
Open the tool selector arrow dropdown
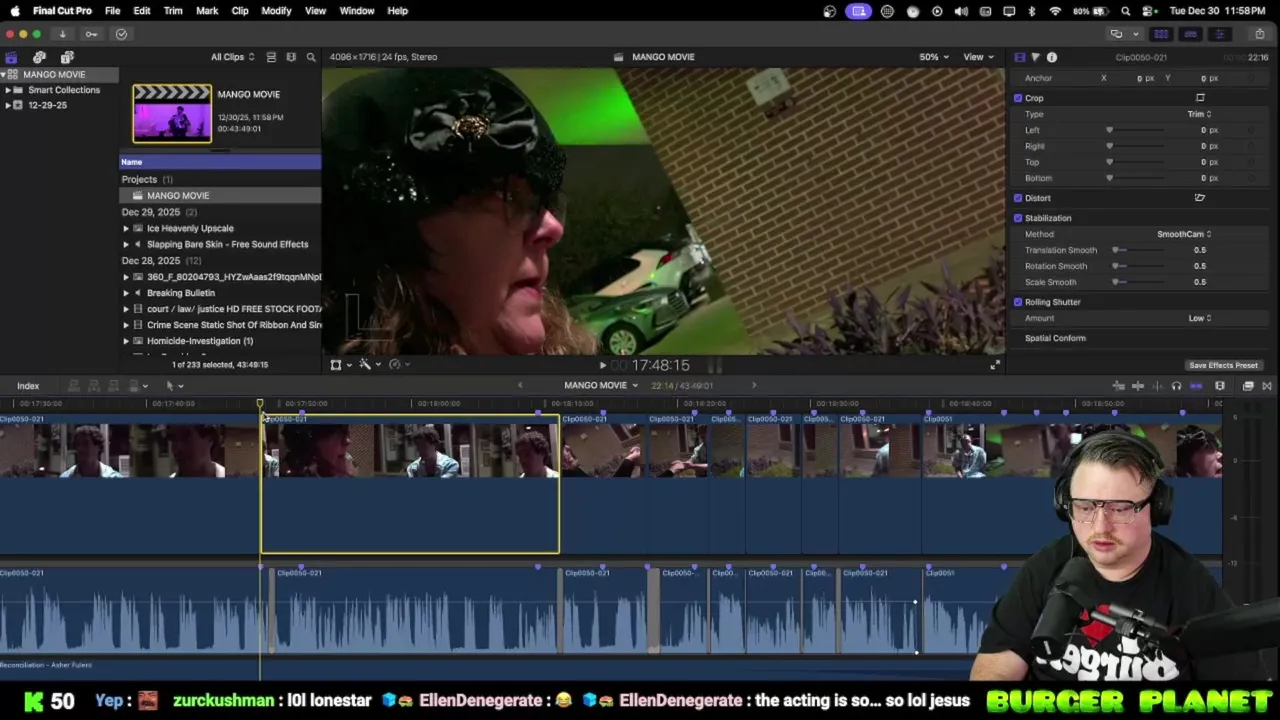pos(174,386)
